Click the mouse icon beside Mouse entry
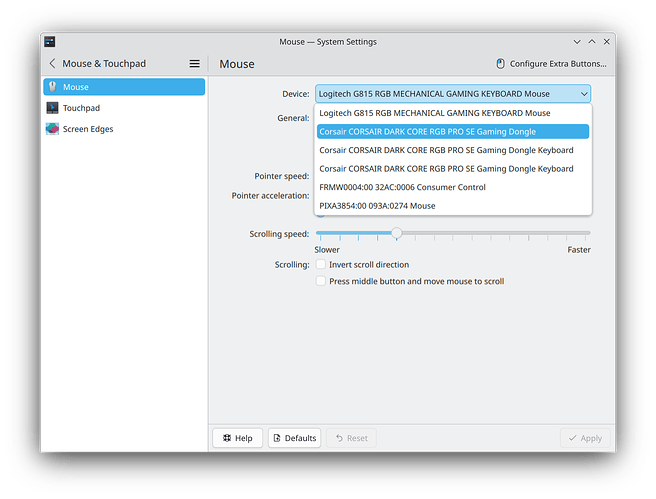 pos(52,87)
